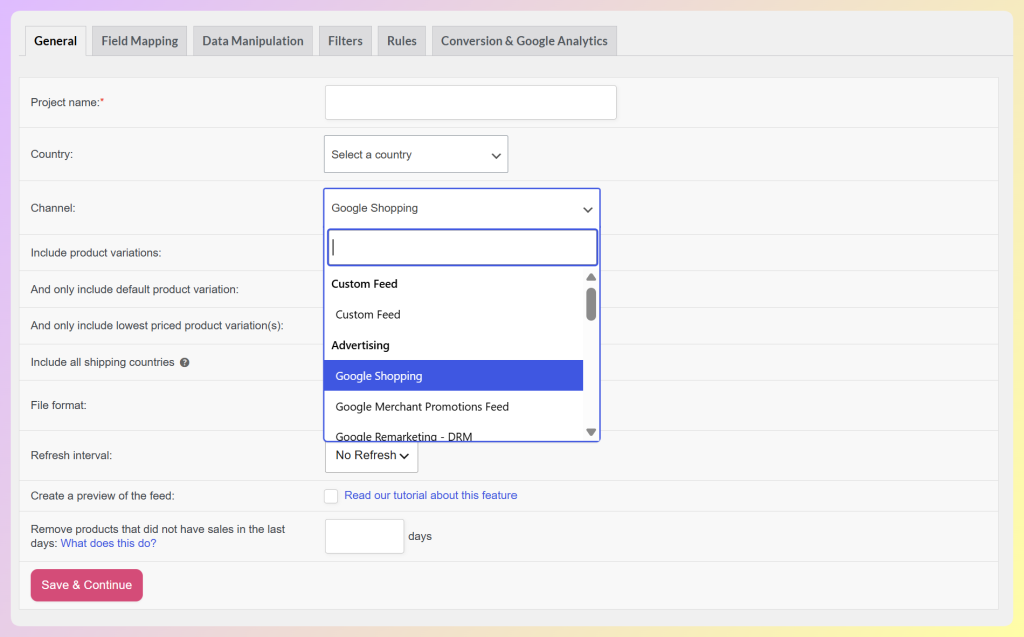Screen dimensions: 1024x637
Task: Click the What does this do? link
Action: tap(108, 543)
